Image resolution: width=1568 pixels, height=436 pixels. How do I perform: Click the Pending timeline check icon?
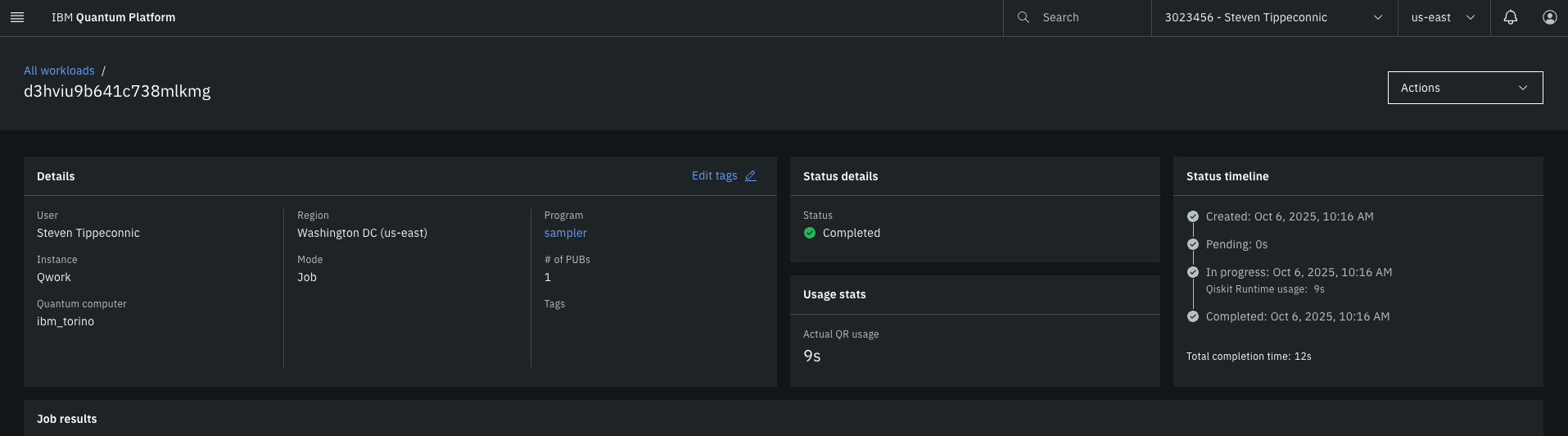pyautogui.click(x=1193, y=245)
